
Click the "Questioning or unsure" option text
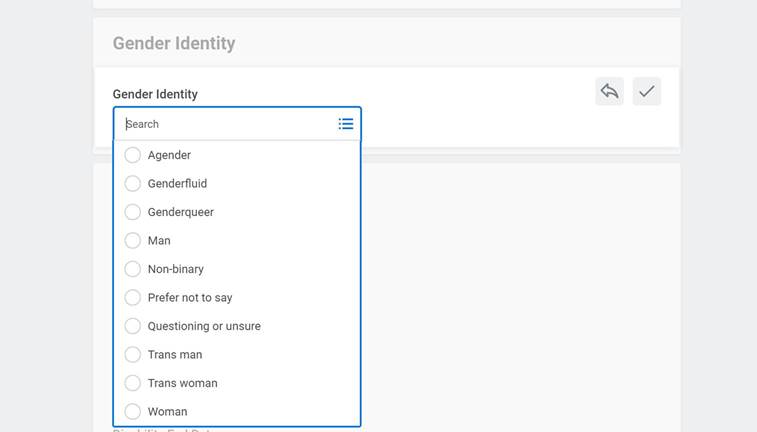(x=204, y=326)
